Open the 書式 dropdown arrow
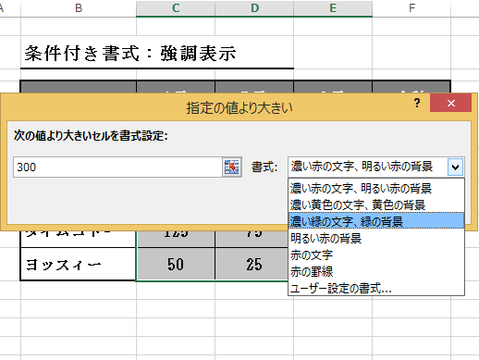 [x=455, y=167]
